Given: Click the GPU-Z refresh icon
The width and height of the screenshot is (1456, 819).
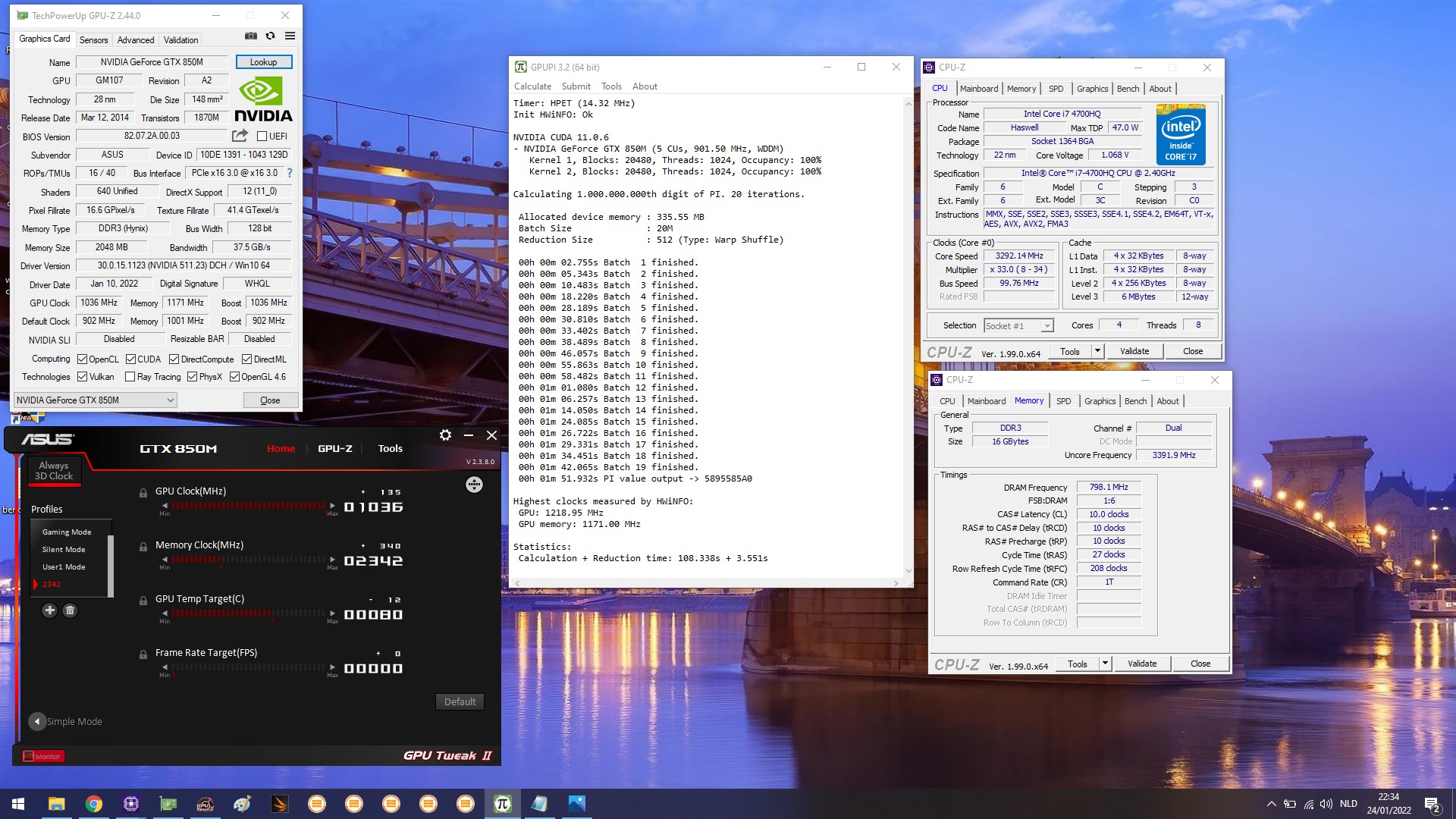Looking at the screenshot, I should [270, 36].
